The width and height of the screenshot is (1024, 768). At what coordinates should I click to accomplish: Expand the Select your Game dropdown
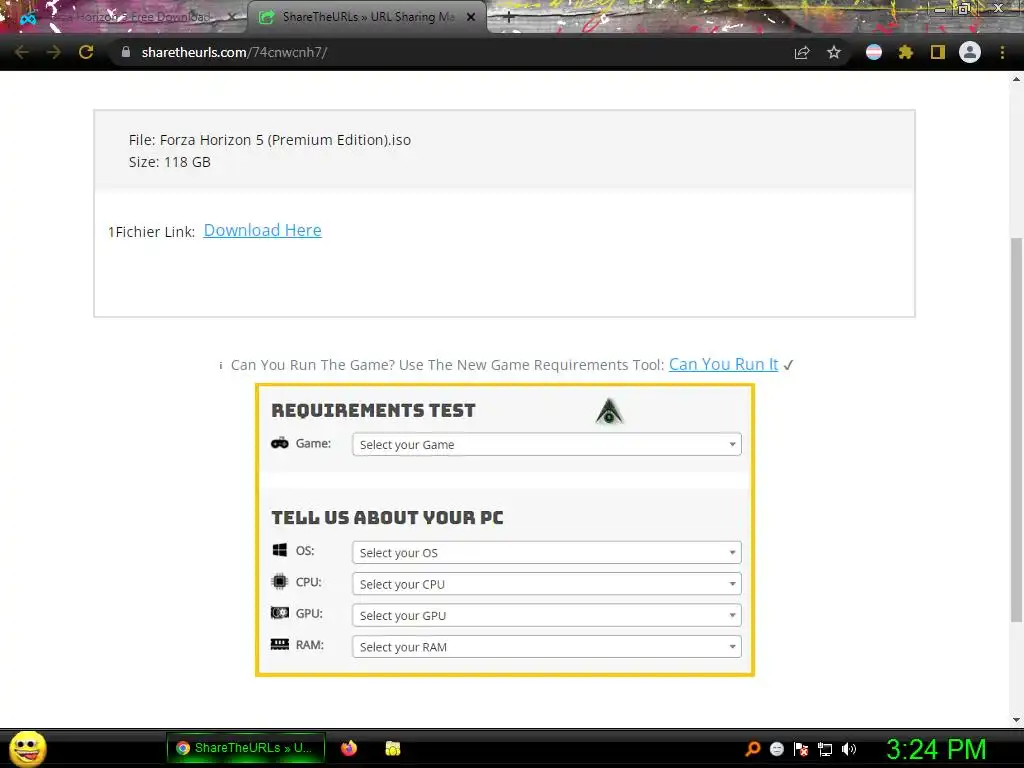(547, 445)
